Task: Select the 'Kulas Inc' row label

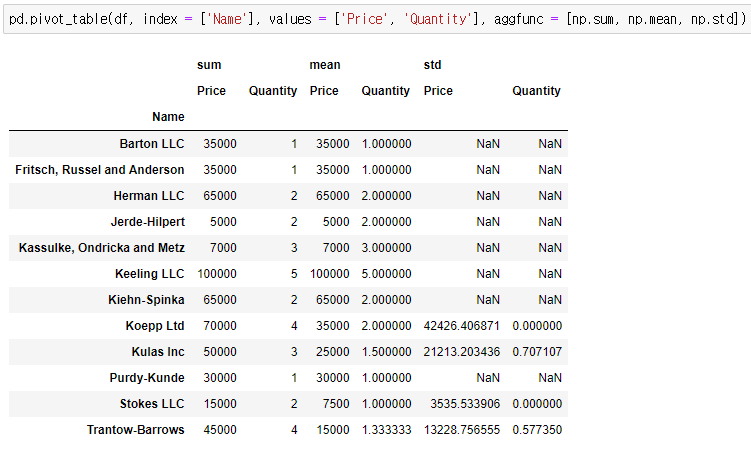Action: (158, 352)
